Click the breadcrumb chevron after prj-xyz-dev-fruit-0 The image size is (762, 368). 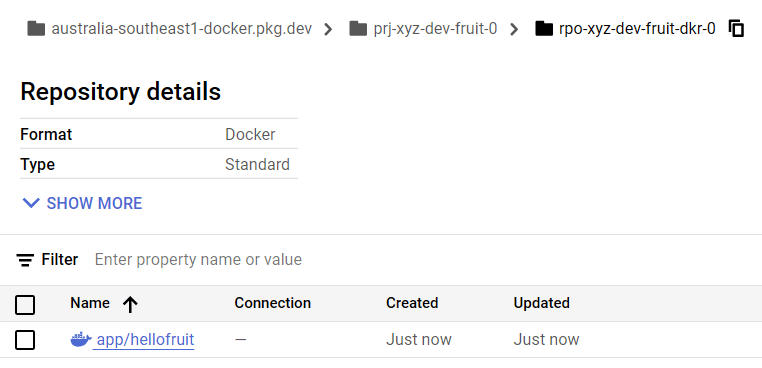(514, 30)
